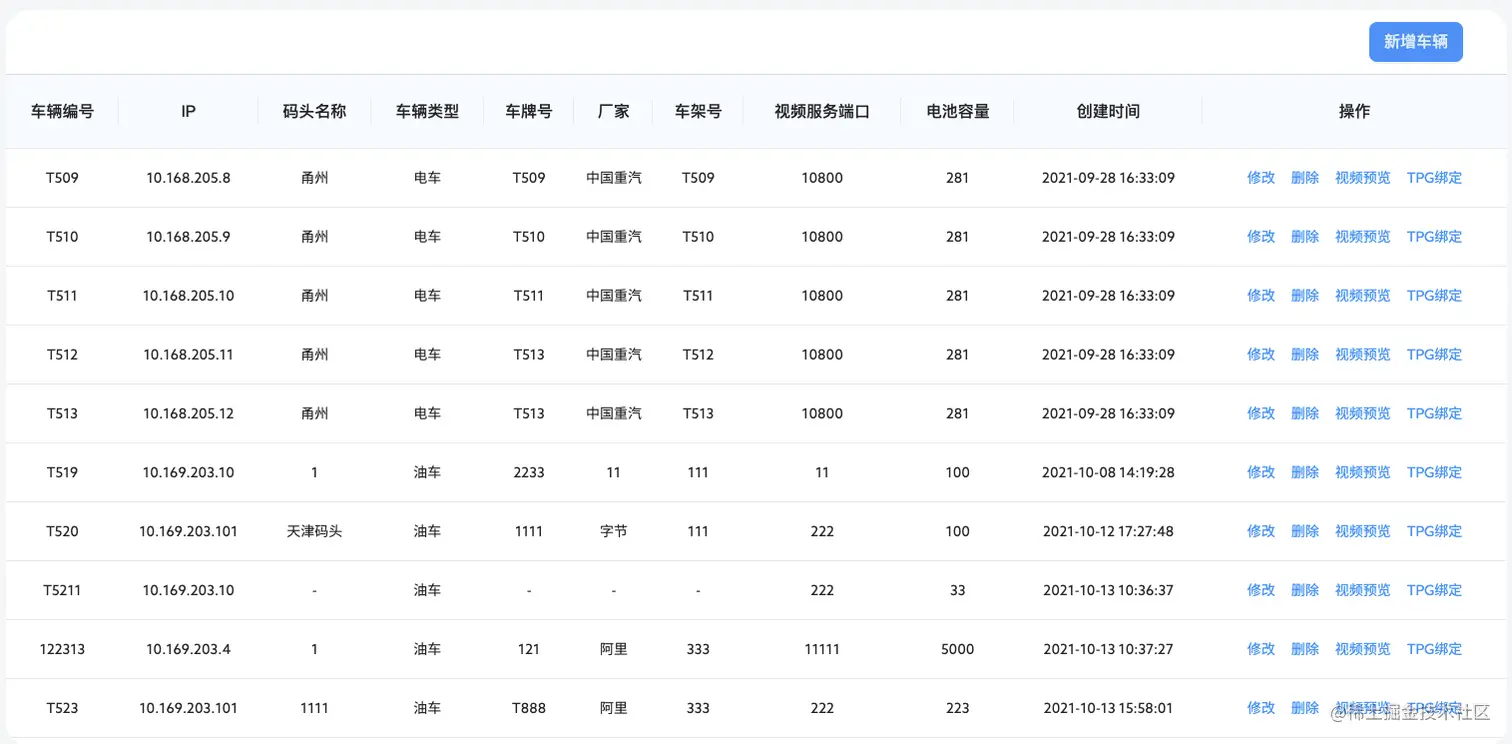
Task: Select the 电池容量 column header
Action: pyautogui.click(x=958, y=112)
